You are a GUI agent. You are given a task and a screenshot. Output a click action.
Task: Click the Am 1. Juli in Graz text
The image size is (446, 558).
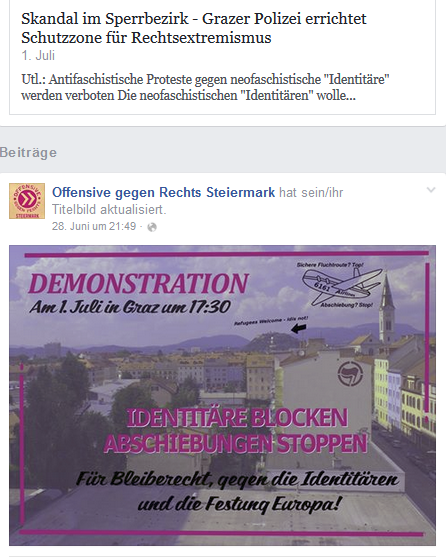(130, 307)
